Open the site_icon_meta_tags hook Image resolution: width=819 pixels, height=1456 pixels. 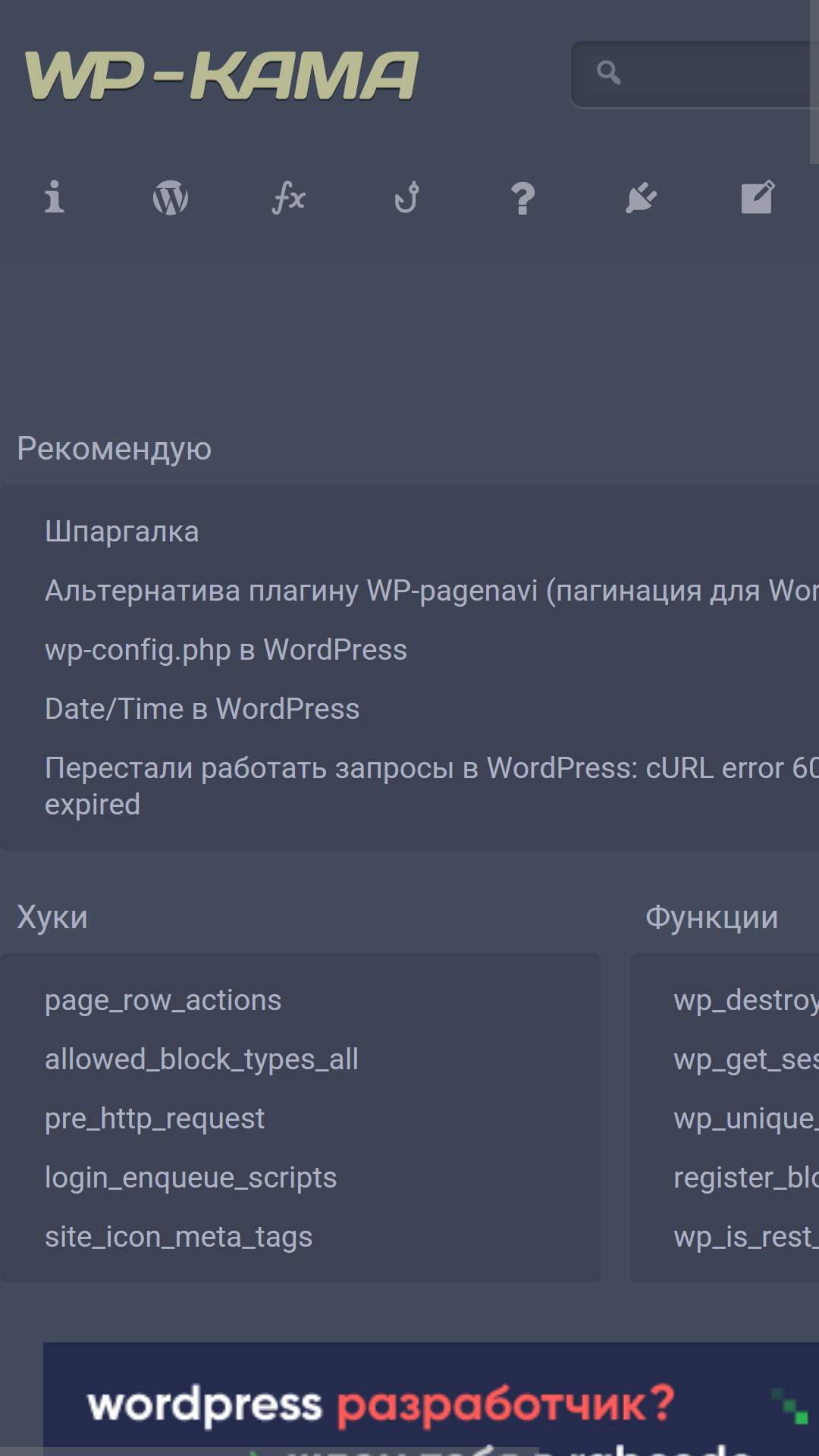pos(179,1237)
